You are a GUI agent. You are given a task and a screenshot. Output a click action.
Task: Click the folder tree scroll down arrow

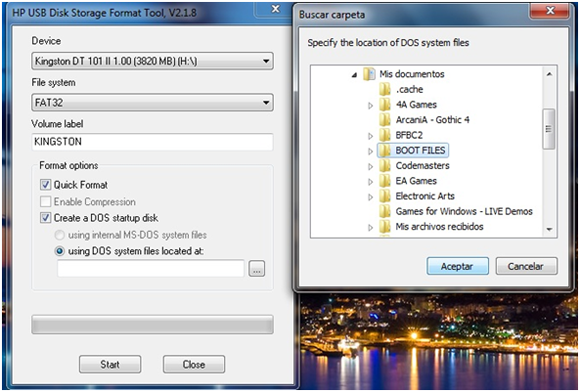(549, 229)
